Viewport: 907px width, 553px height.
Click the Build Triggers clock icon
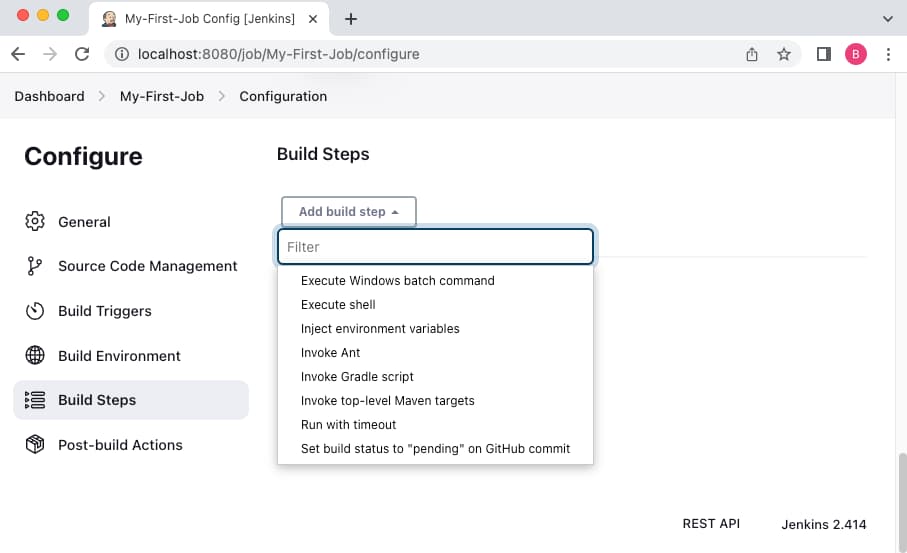point(35,311)
